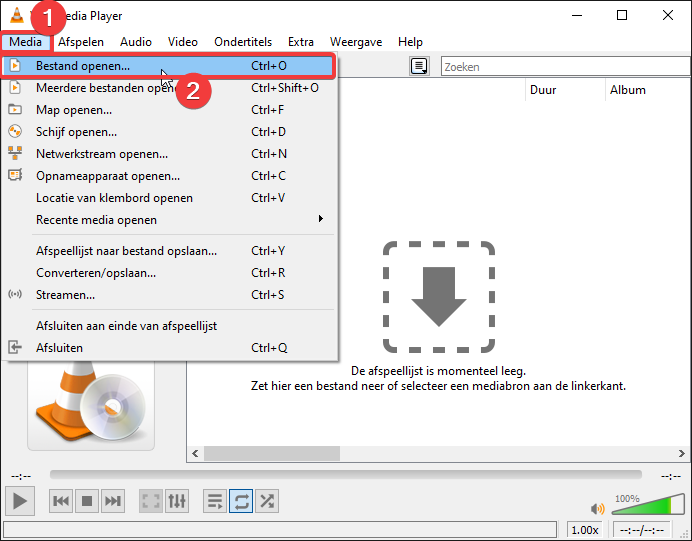Choose Afspeellijst naar bestand opslaan...
Image resolution: width=692 pixels, height=541 pixels.
pos(170,251)
